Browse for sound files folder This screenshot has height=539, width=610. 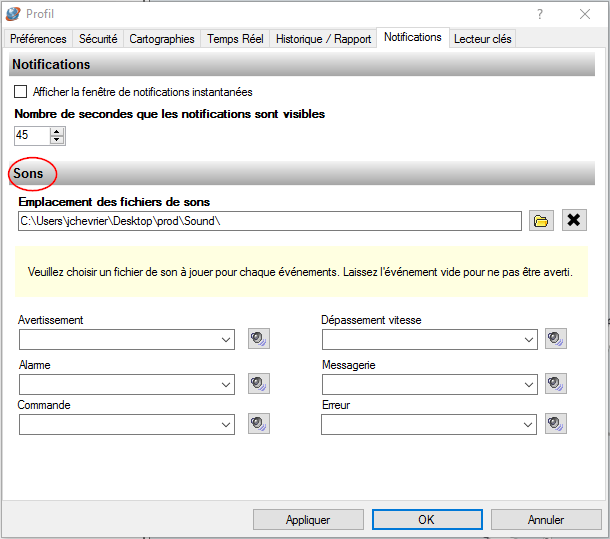pos(541,221)
